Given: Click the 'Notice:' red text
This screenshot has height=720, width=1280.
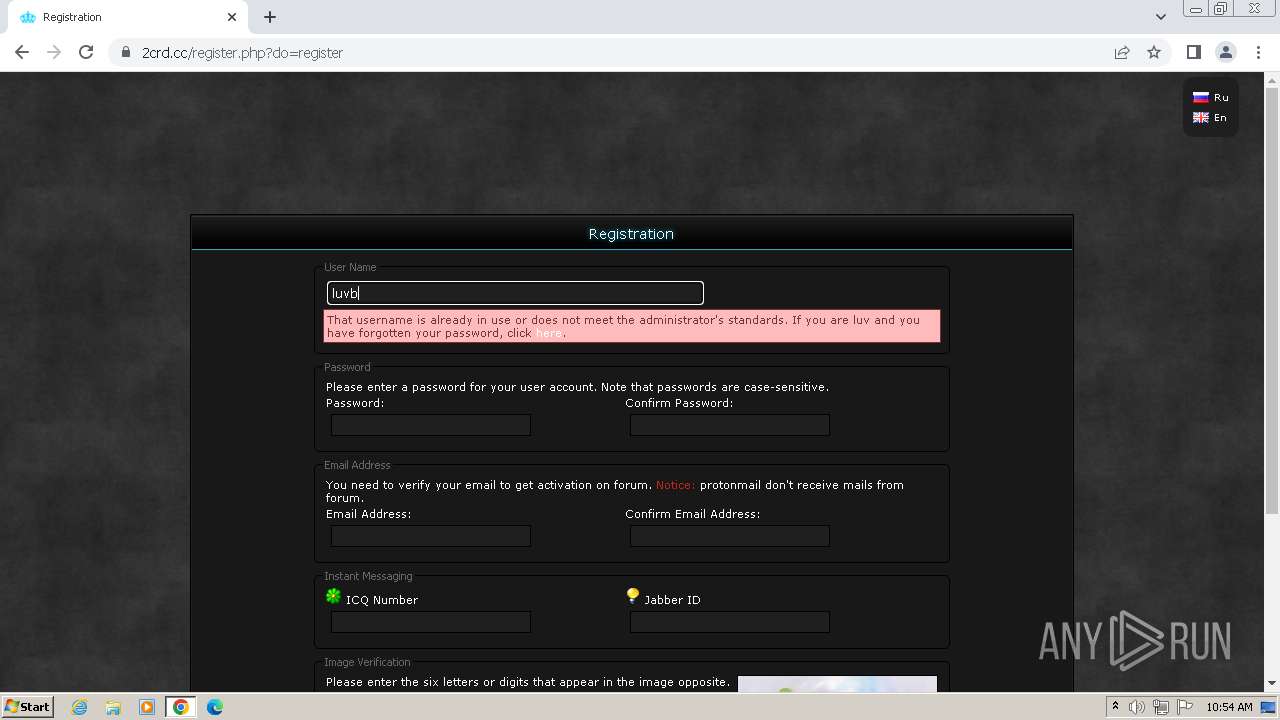Looking at the screenshot, I should [x=675, y=485].
